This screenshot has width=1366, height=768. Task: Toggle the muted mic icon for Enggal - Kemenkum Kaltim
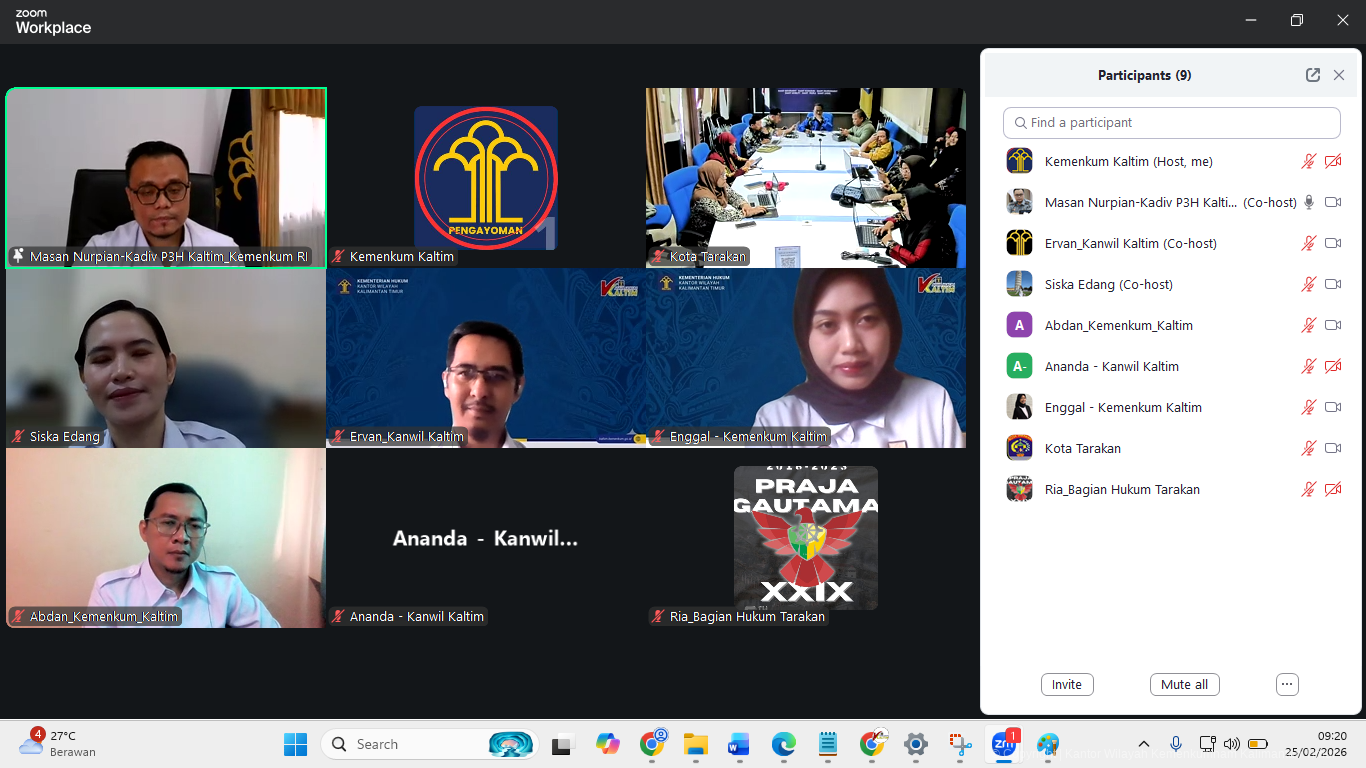[x=1309, y=407]
